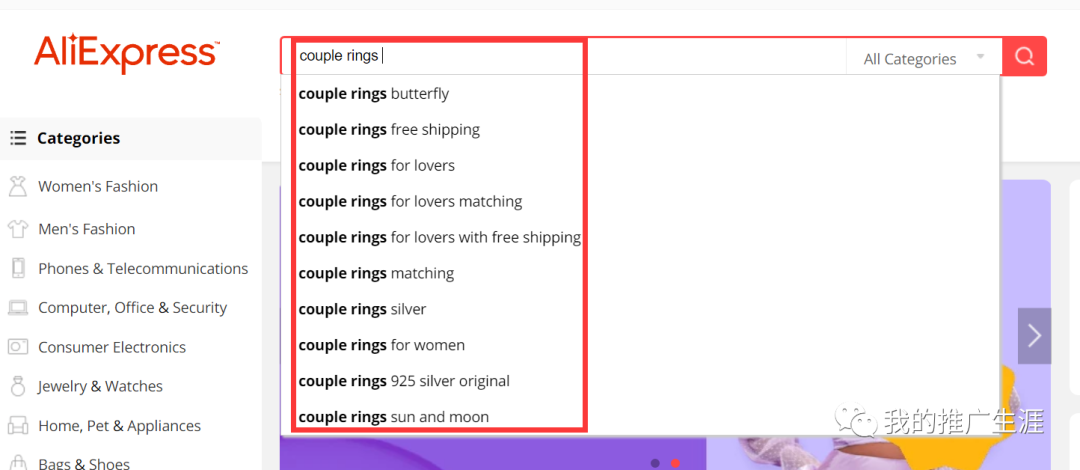Advance banner with next arrow
Image resolution: width=1080 pixels, height=470 pixels.
point(1034,336)
